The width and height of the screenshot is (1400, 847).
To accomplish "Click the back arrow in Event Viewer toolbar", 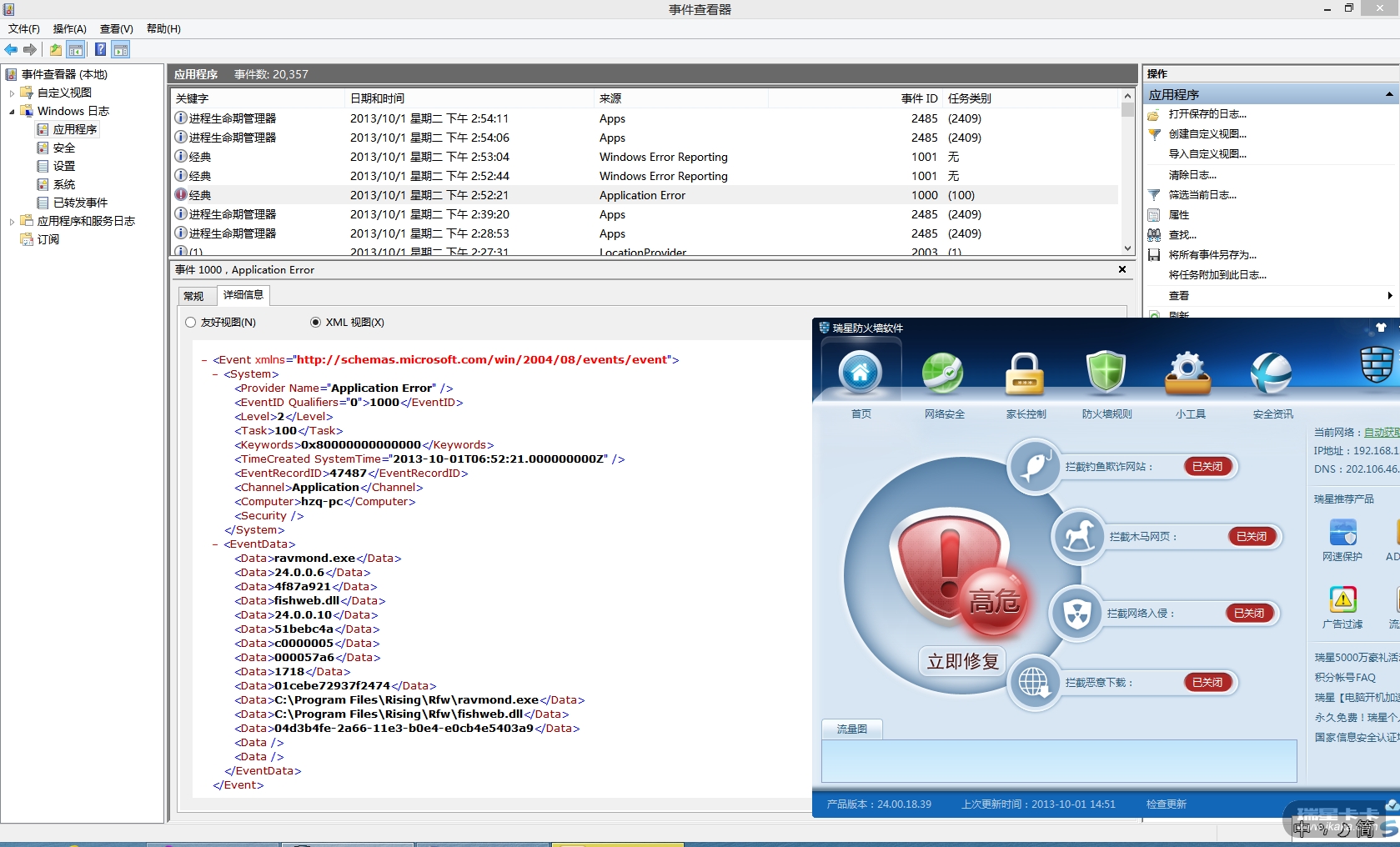I will [x=12, y=50].
